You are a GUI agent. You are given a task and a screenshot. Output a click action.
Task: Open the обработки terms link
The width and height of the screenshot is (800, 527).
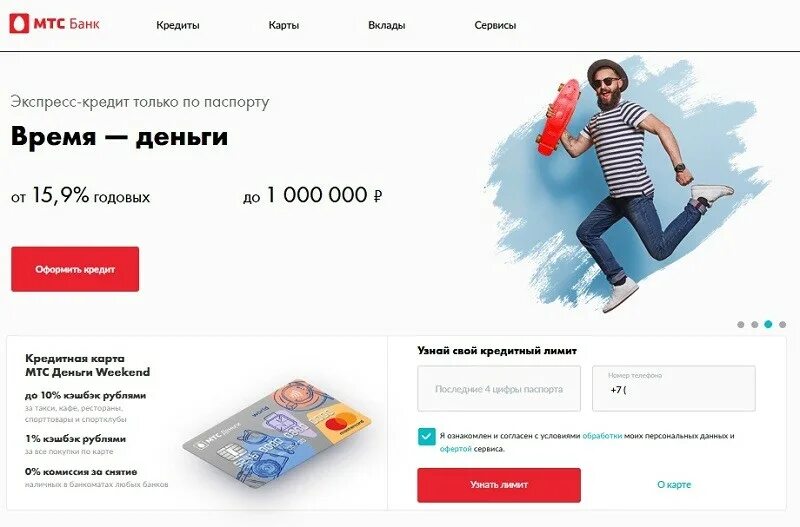click(602, 436)
